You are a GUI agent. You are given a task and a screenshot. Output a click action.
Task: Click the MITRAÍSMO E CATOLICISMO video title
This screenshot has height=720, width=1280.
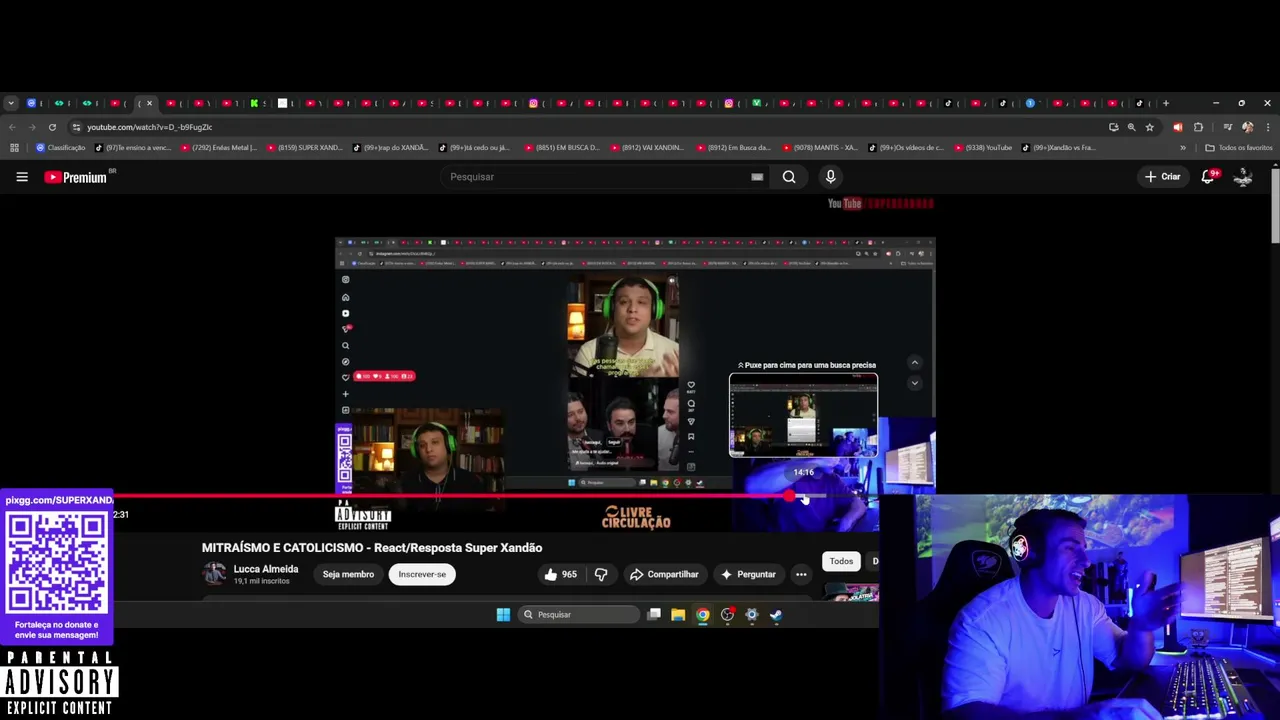(372, 548)
